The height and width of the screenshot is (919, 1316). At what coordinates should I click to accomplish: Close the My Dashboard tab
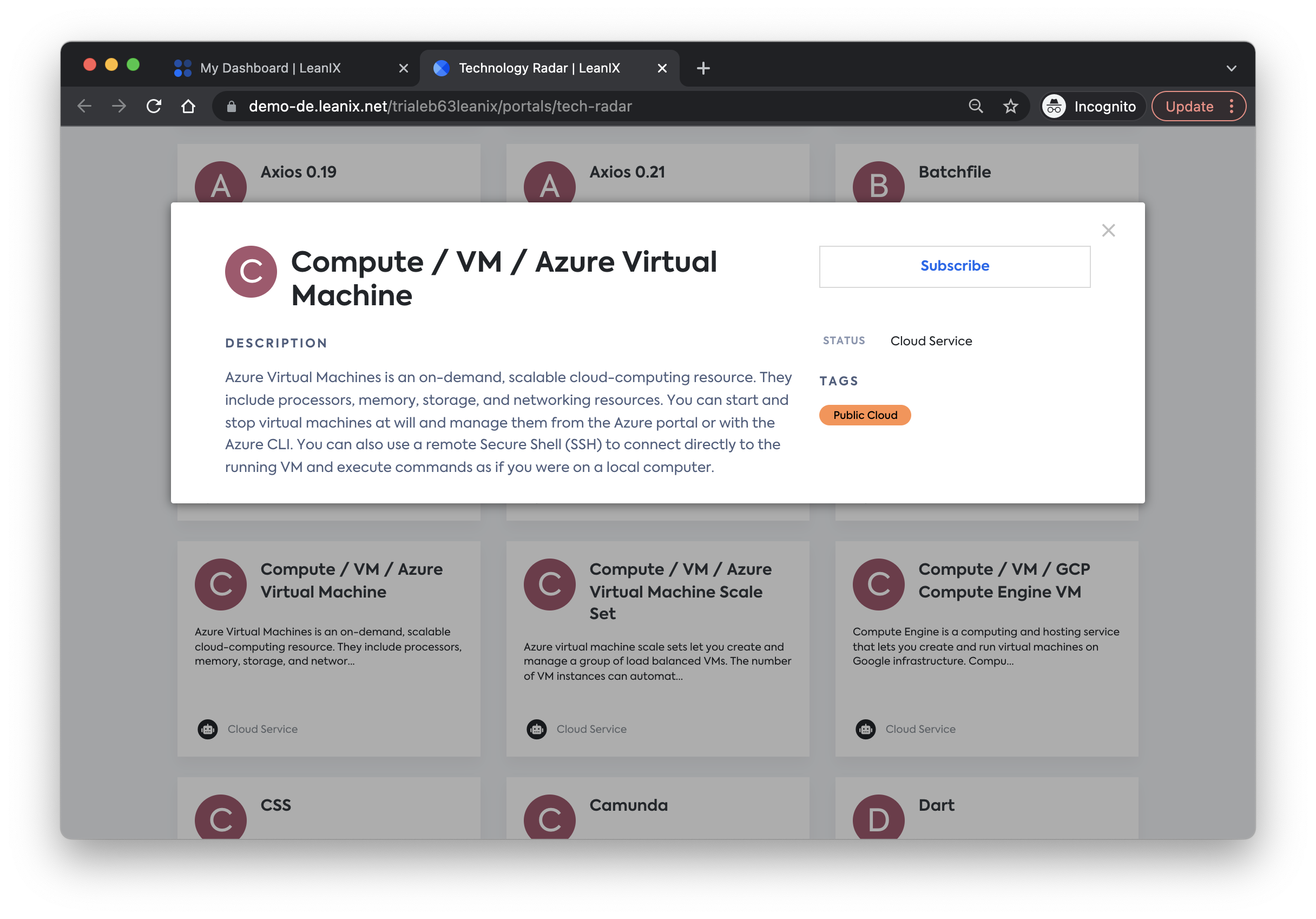(403, 68)
